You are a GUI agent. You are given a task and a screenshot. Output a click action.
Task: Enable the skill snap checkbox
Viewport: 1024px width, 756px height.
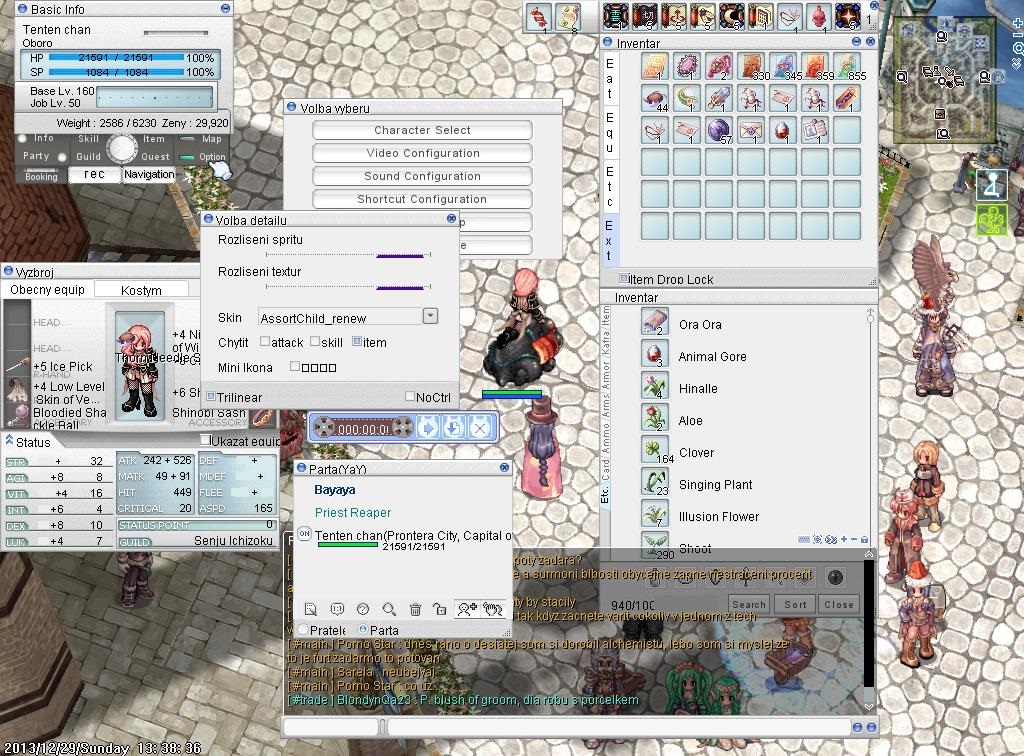(x=315, y=341)
